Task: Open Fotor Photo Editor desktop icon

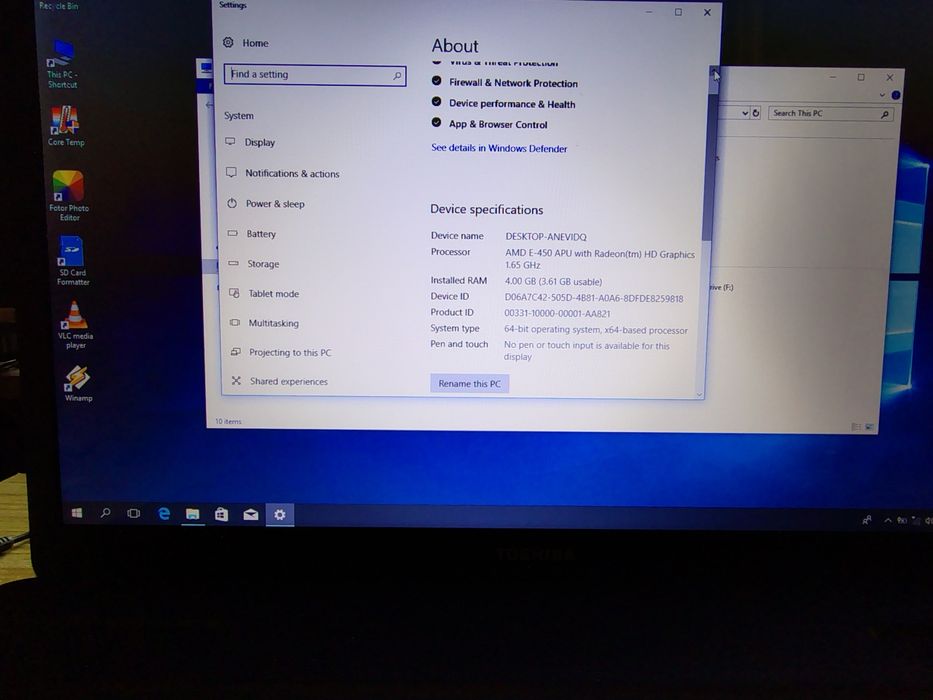Action: (68, 196)
